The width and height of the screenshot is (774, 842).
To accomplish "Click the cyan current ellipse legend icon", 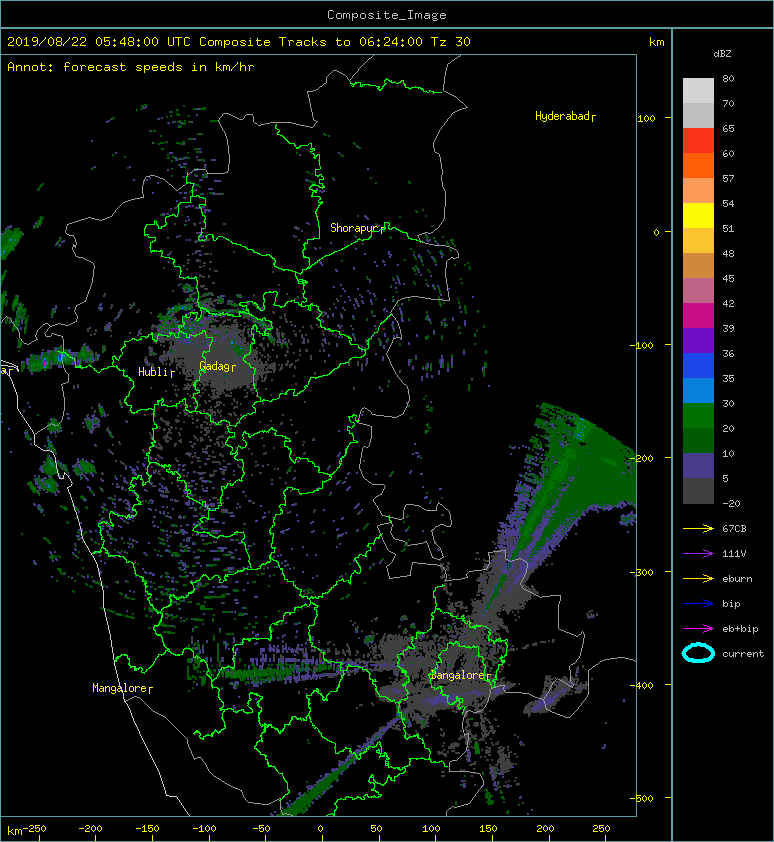I will tap(698, 653).
